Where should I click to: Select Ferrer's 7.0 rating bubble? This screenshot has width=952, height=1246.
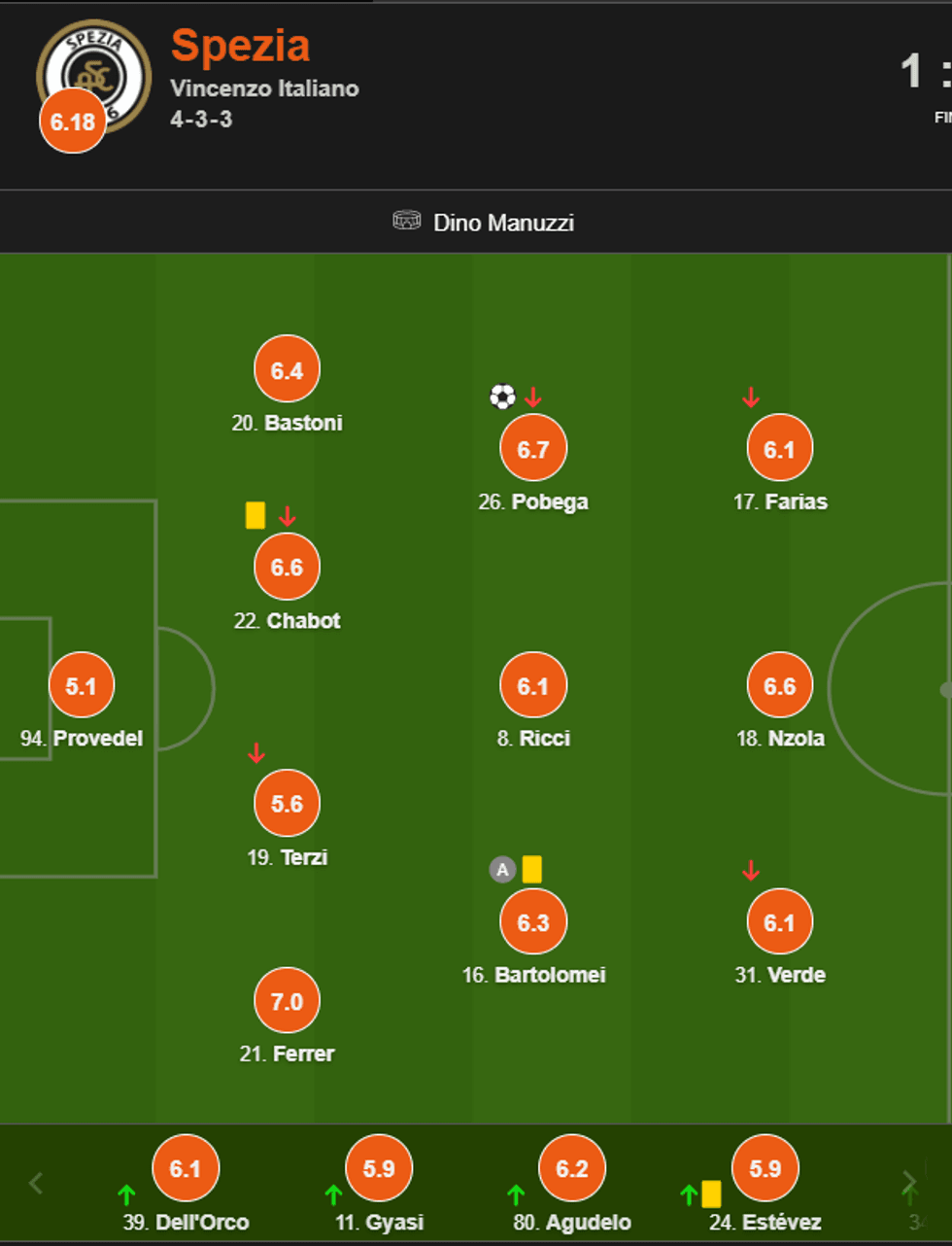(x=287, y=1001)
